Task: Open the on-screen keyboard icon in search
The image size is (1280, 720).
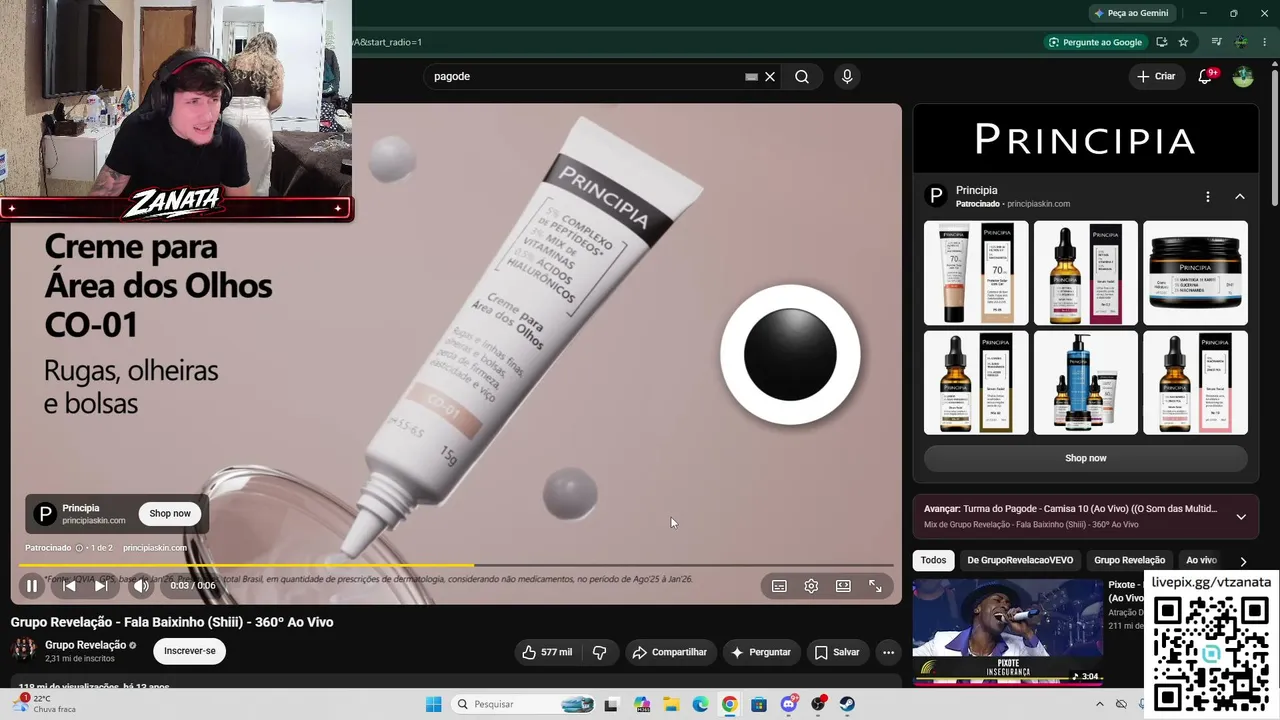Action: [x=752, y=76]
